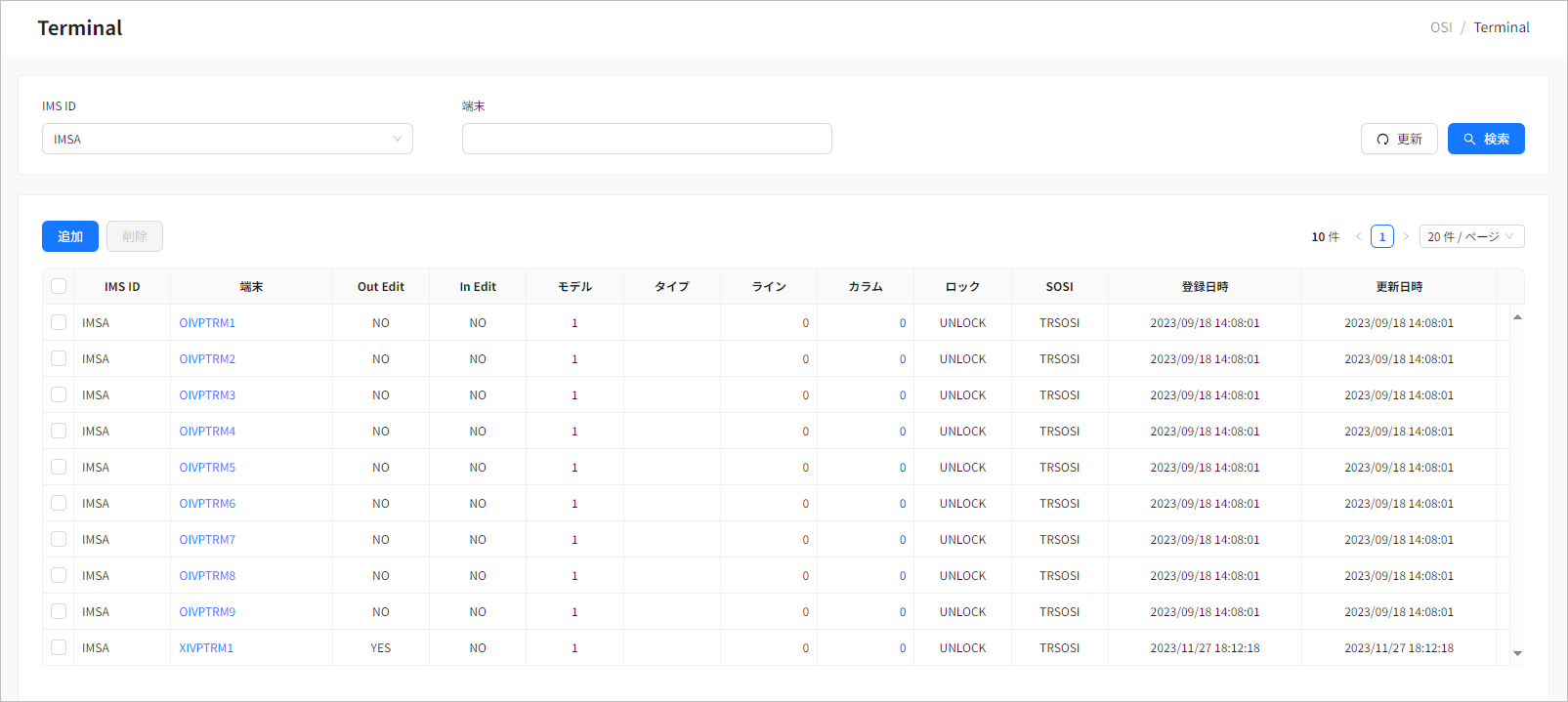1568x702 pixels.
Task: Open the IMS ID dropdown
Action: (227, 139)
